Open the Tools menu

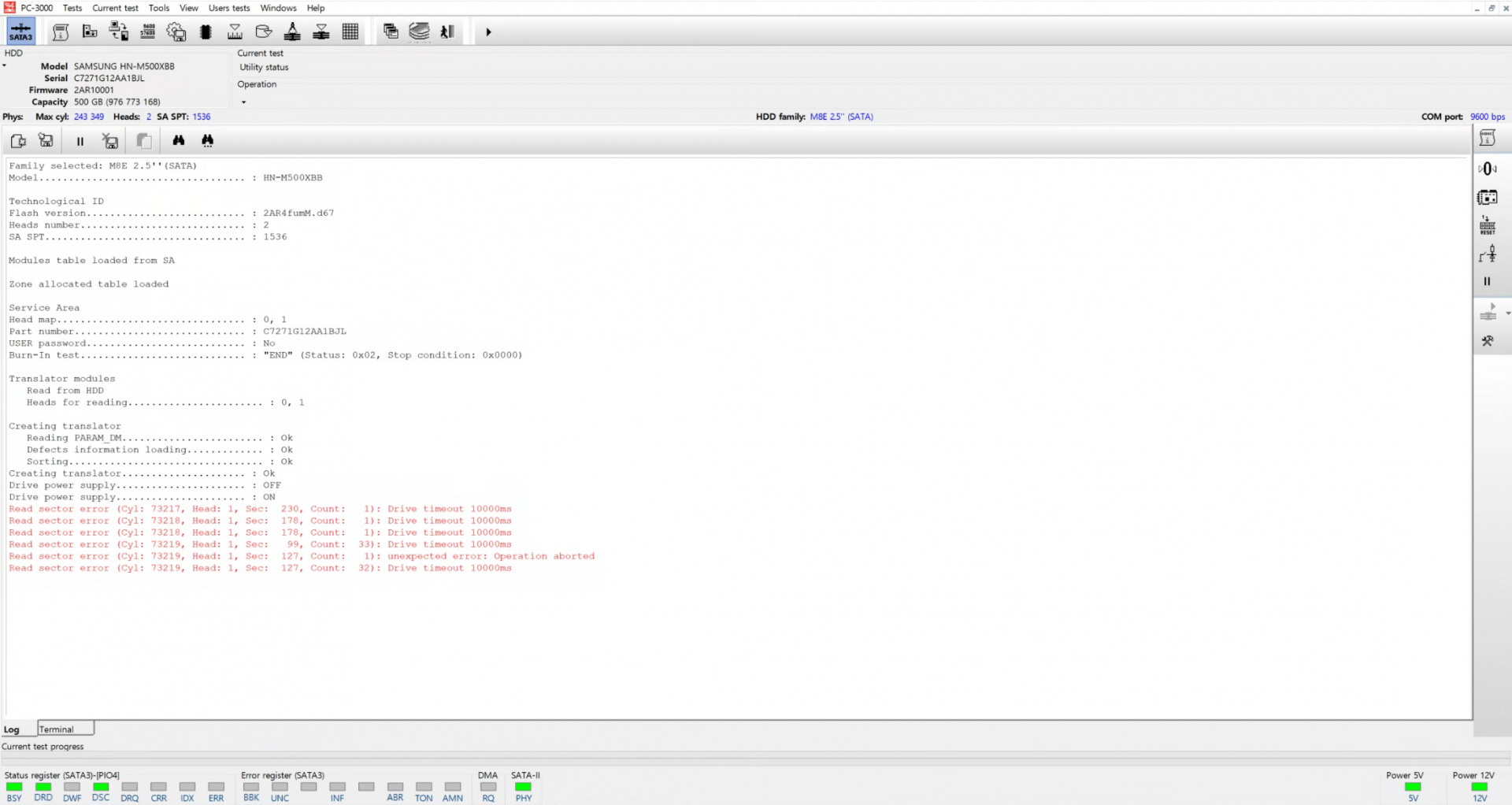point(158,8)
